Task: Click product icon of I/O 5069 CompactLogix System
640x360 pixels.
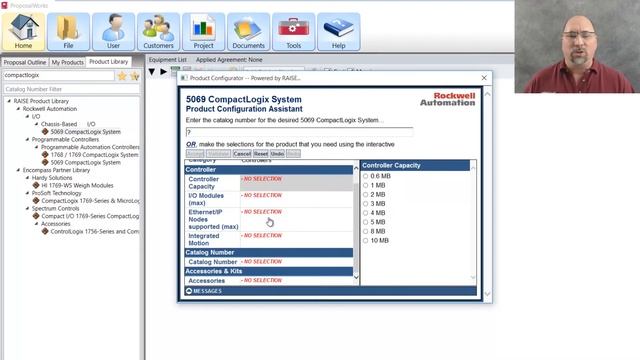Action: [x=45, y=131]
